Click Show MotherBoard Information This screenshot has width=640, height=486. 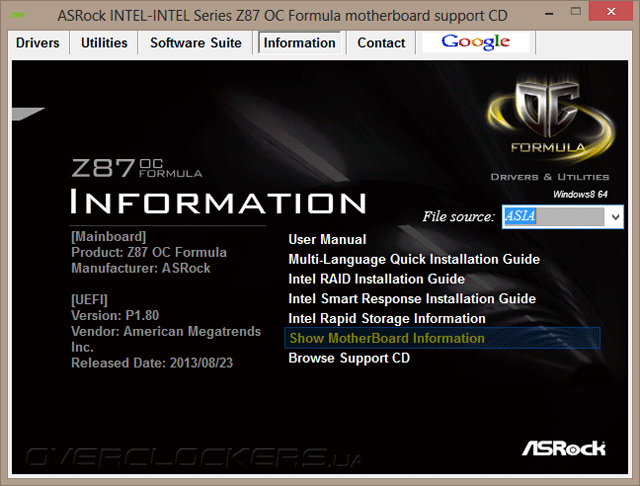coord(442,338)
